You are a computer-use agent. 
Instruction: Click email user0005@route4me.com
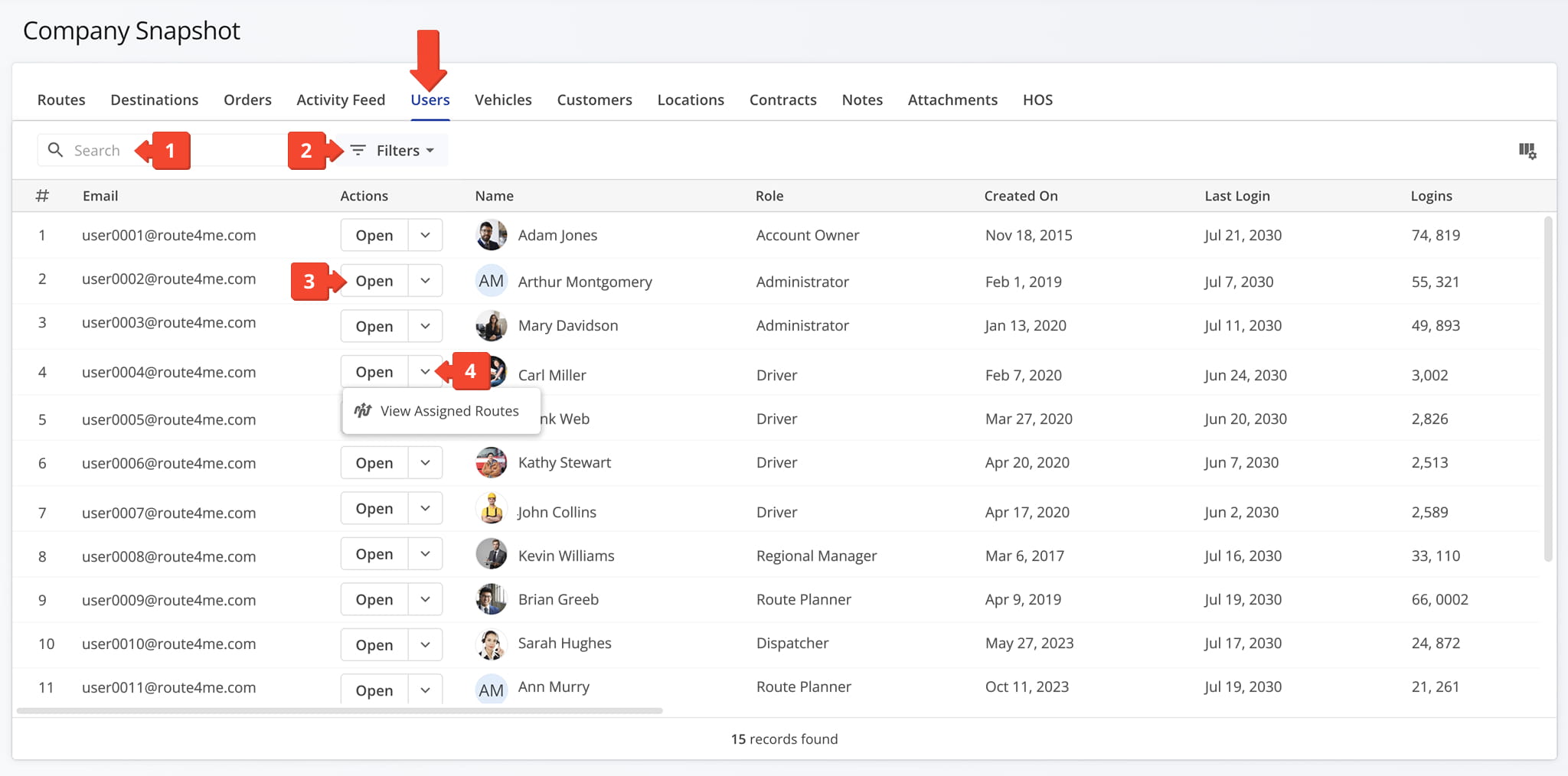click(168, 419)
